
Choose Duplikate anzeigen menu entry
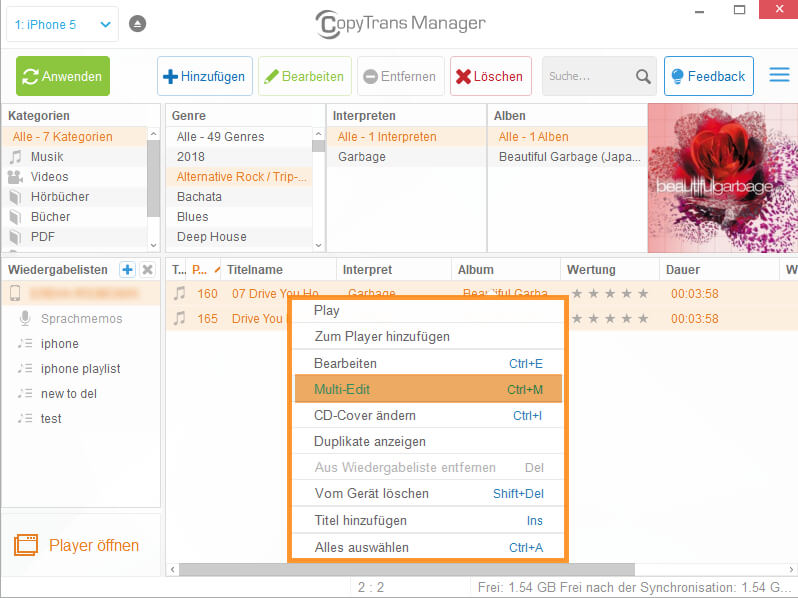tap(428, 442)
